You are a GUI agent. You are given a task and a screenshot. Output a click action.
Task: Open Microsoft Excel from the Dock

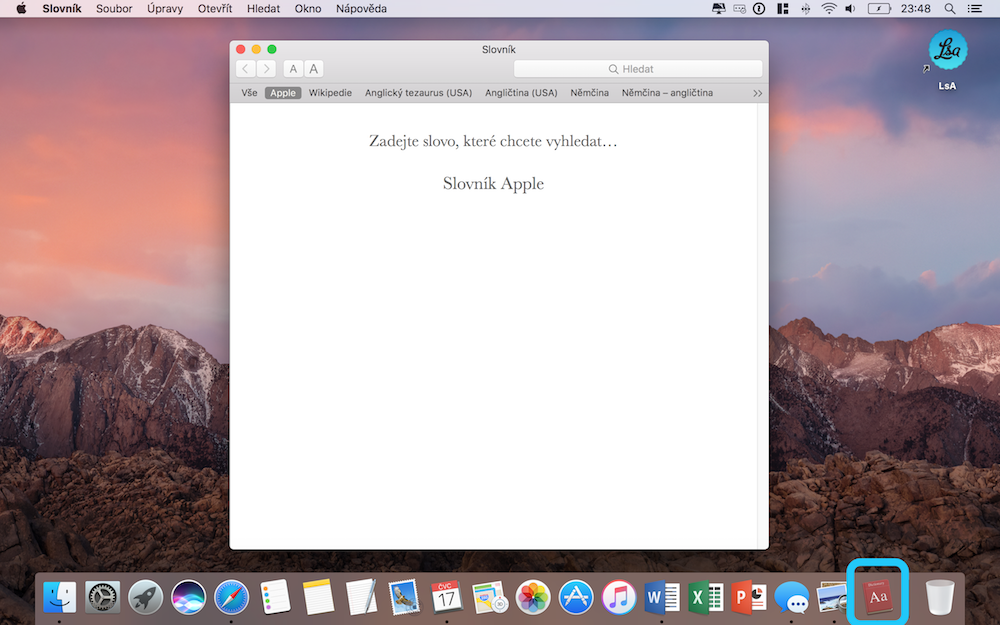(705, 598)
